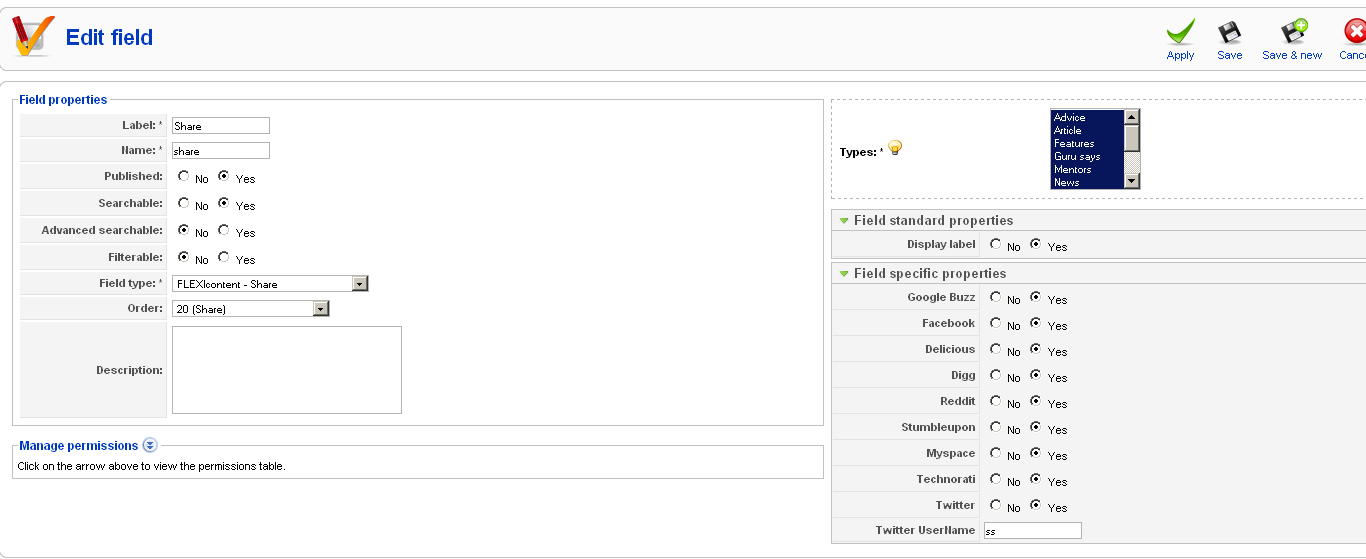
Task: Collapse Field standard properties green arrow
Action: [844, 221]
